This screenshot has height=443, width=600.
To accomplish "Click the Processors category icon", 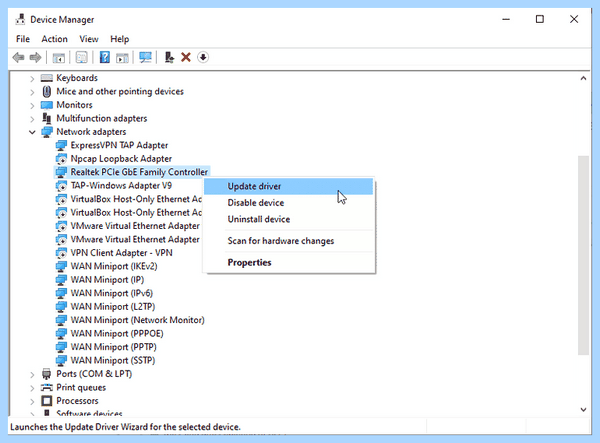I will click(47, 401).
